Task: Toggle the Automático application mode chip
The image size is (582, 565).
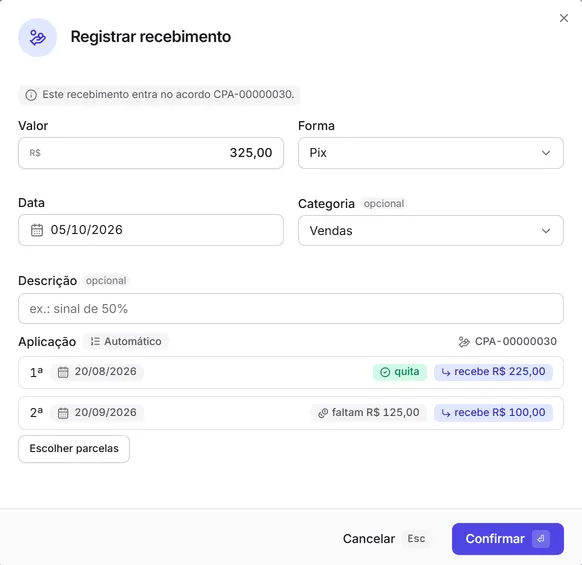Action: 126,341
